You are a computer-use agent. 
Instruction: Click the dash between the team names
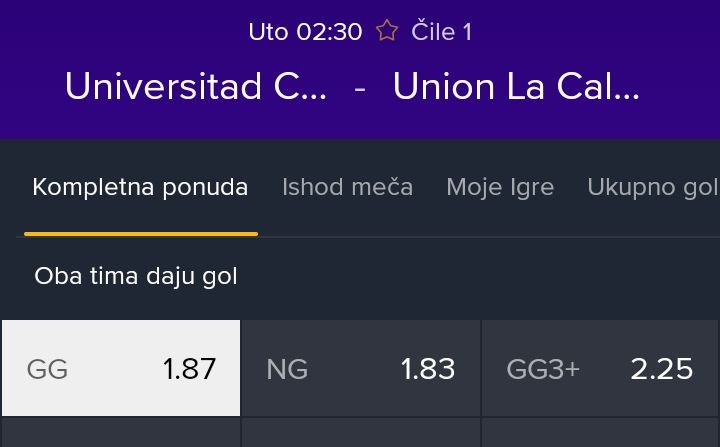(360, 87)
